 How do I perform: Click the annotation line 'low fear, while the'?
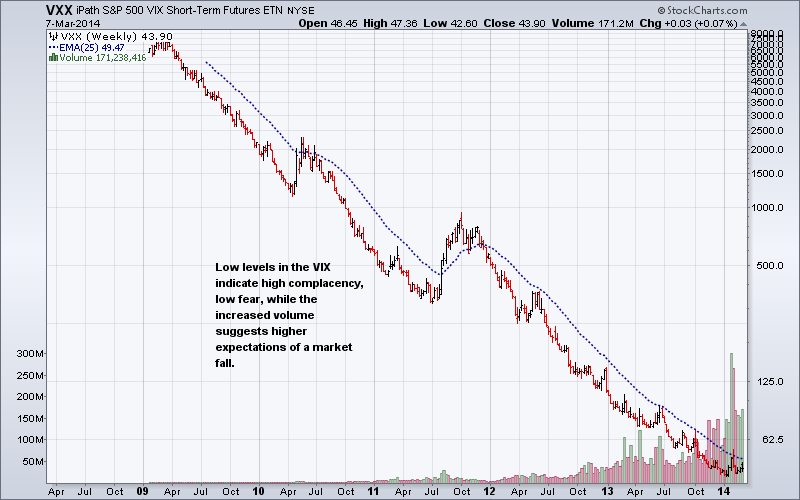click(x=266, y=299)
